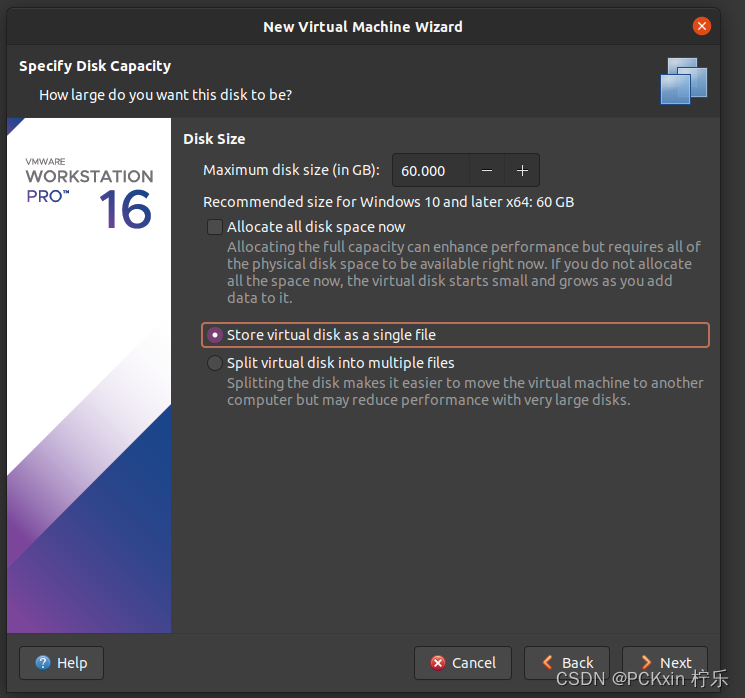
Task: Click the Recommended size for Windows 10 text
Action: pyautogui.click(x=388, y=202)
